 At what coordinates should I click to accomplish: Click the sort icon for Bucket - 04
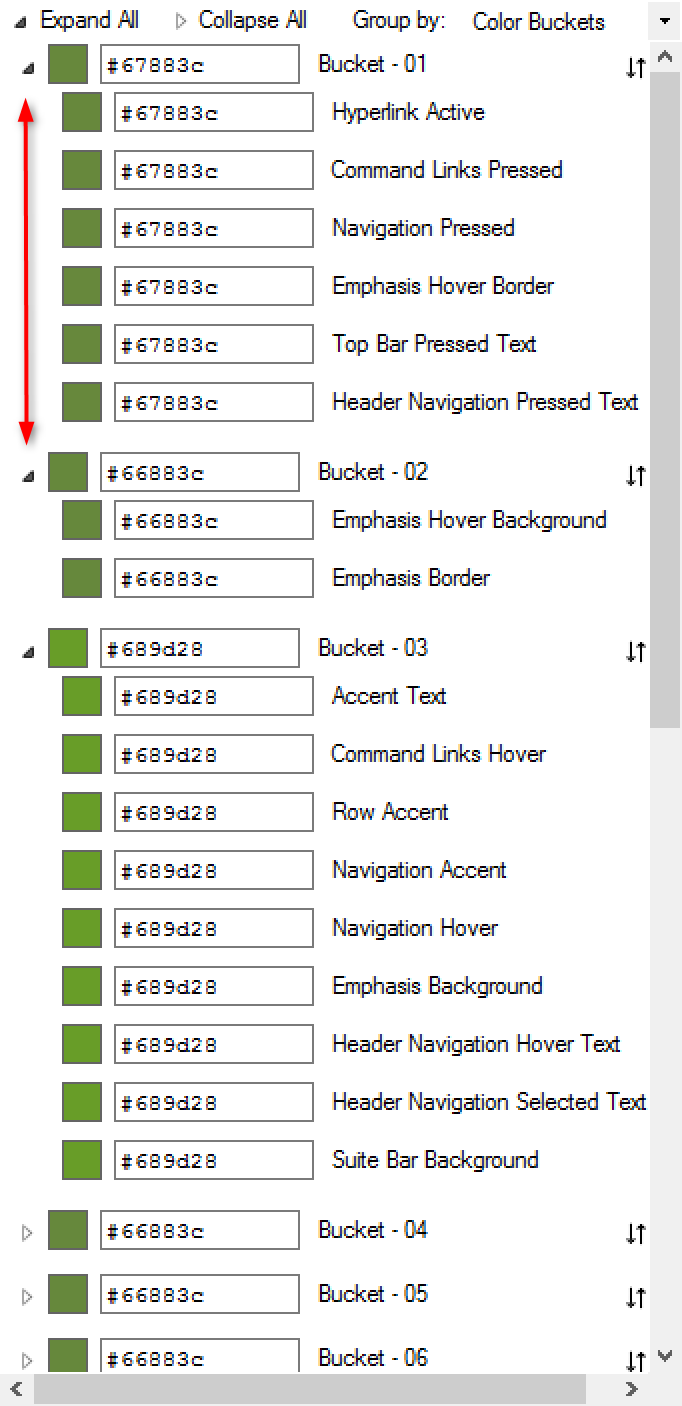(635, 1234)
